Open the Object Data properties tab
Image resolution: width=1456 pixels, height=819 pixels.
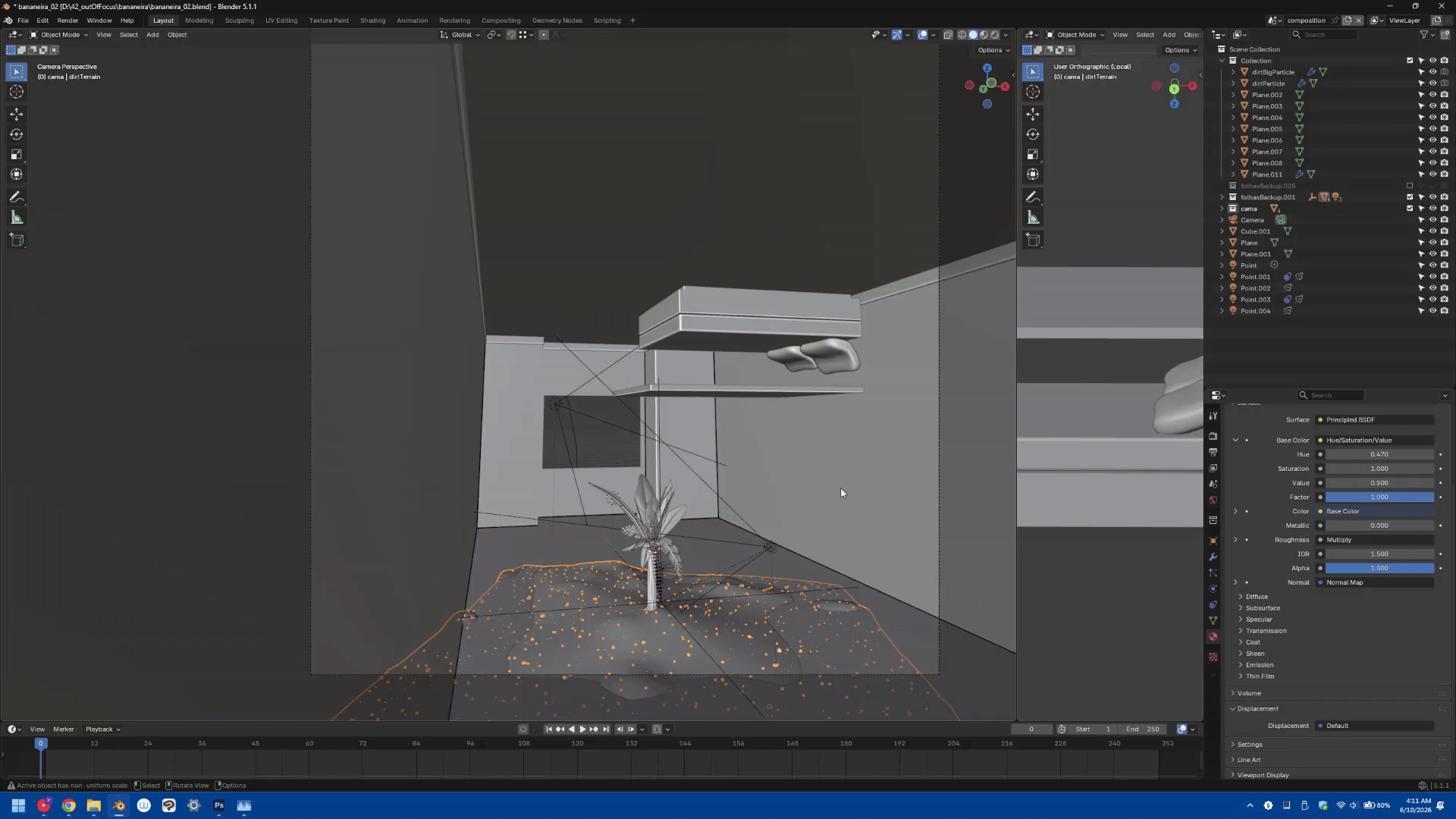1213,620
